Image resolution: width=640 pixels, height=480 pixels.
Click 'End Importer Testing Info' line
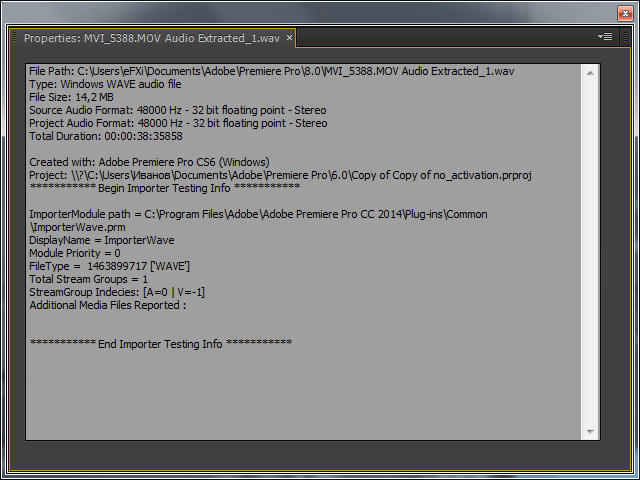[x=161, y=344]
